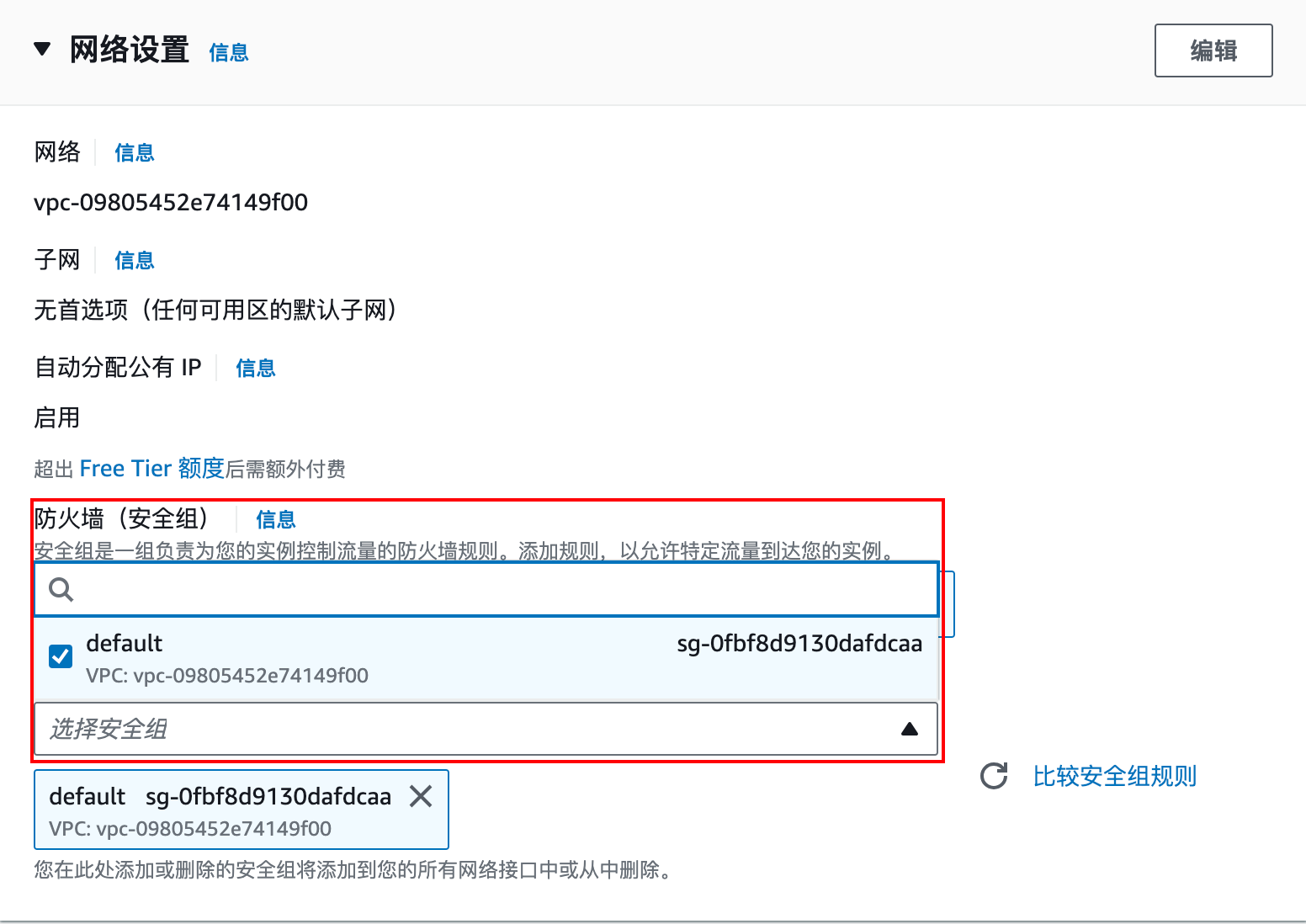Remove the default security group tag with X
Screen dimensions: 1306x924
(421, 796)
